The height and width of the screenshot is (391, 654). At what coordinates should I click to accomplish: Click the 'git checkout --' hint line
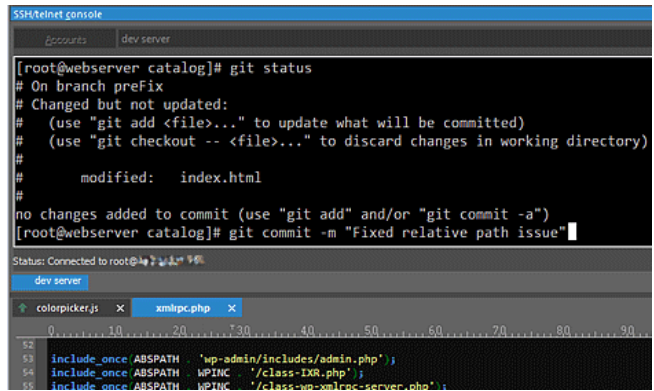tap(332, 141)
